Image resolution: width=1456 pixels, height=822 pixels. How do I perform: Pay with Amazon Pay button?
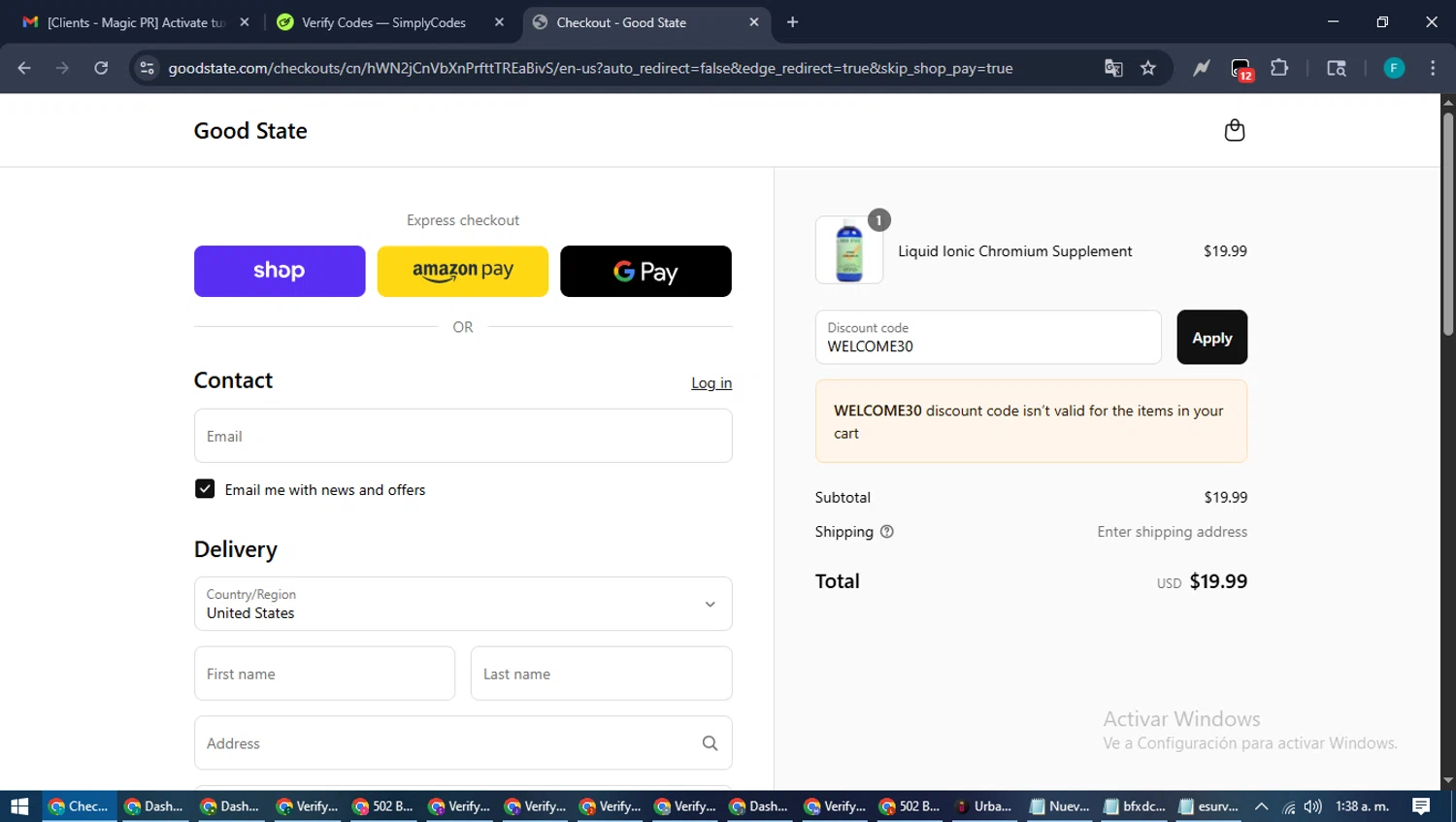tap(463, 271)
